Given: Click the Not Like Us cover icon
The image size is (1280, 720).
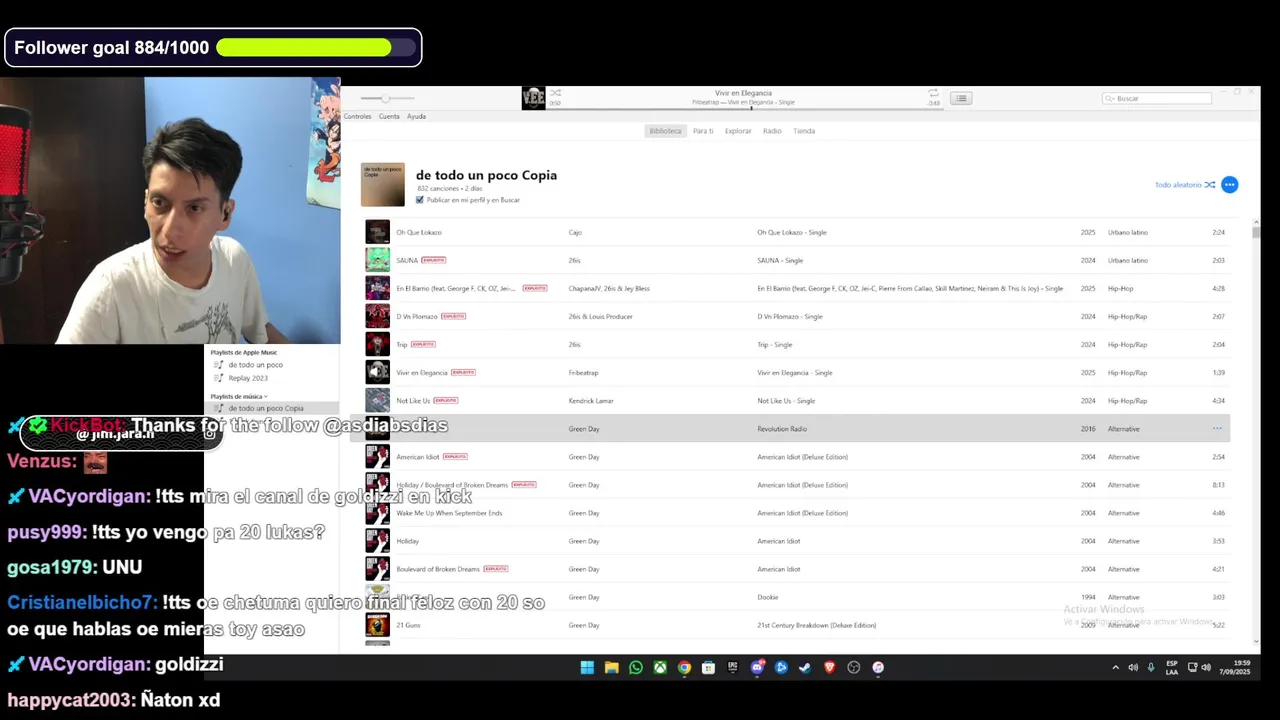Looking at the screenshot, I should (377, 400).
